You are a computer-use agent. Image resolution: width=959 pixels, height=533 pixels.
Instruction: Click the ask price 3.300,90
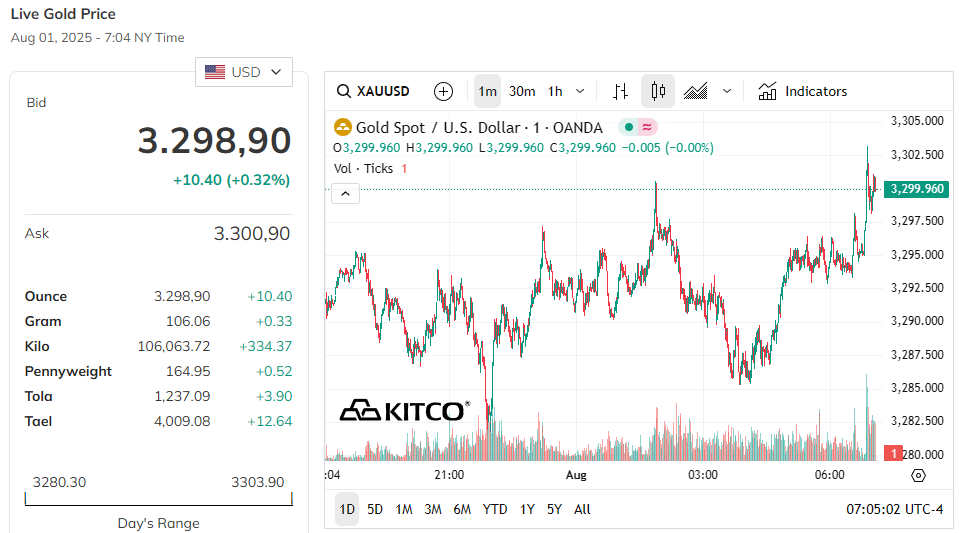251,233
